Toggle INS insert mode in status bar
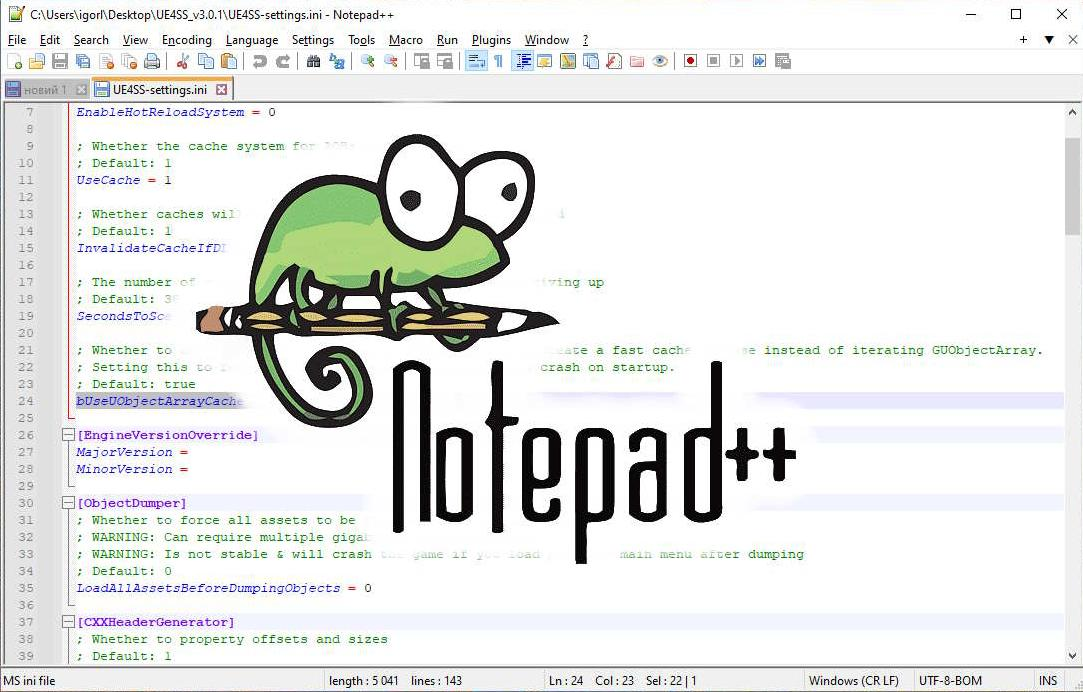Image resolution: width=1083 pixels, height=692 pixels. point(1048,681)
